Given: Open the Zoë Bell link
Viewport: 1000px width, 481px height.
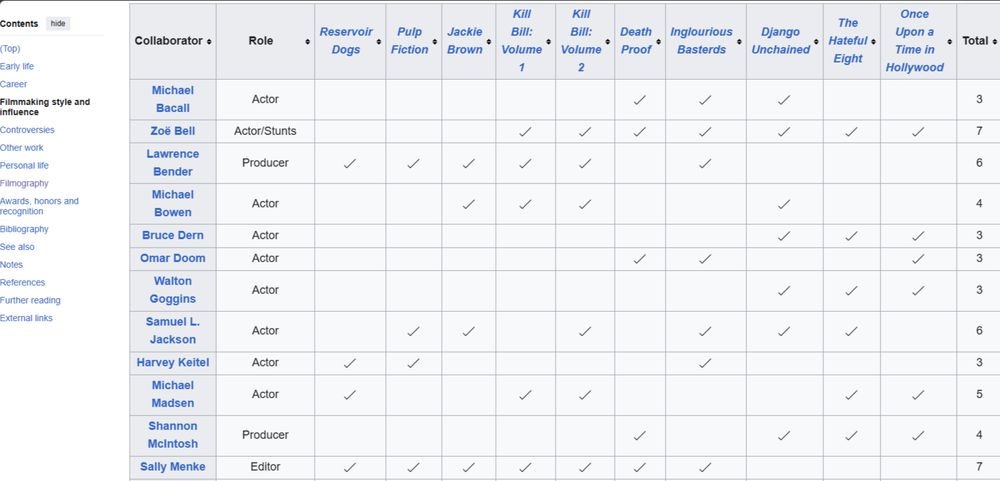Looking at the screenshot, I should 172,131.
